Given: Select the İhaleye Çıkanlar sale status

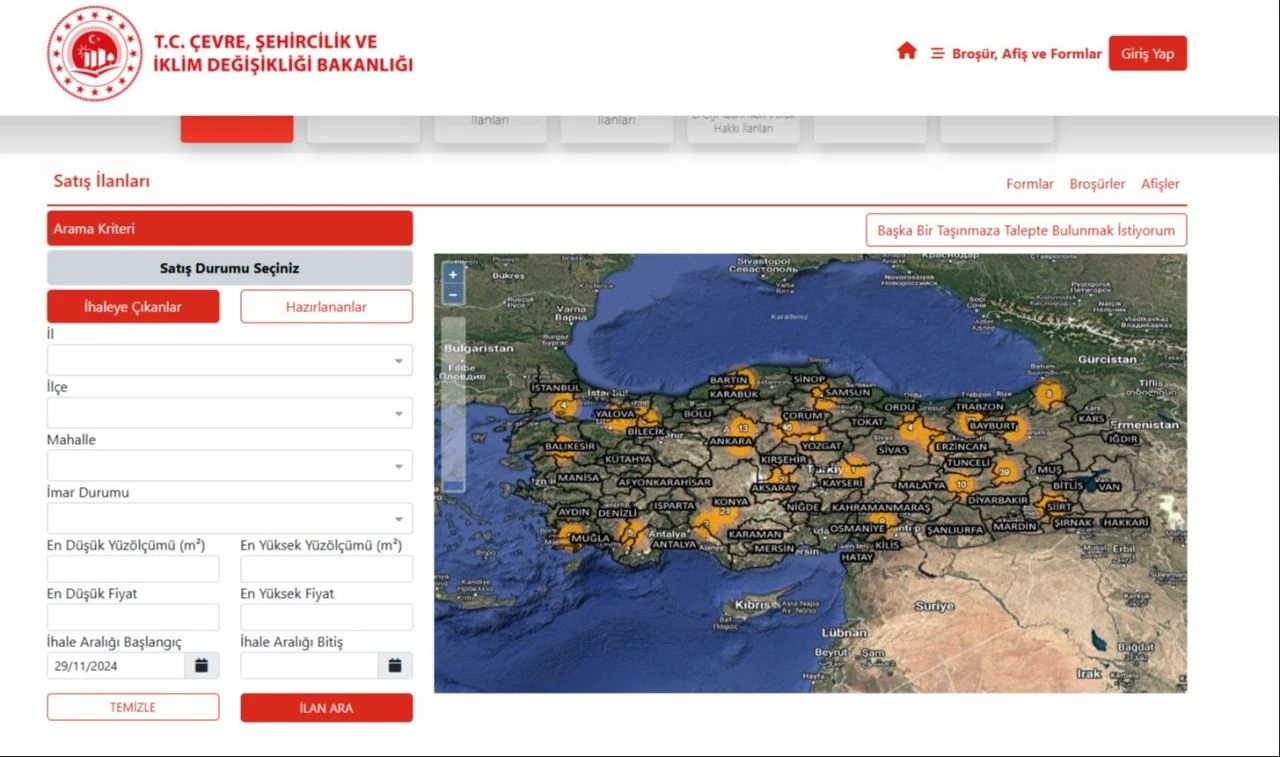Looking at the screenshot, I should pos(133,307).
